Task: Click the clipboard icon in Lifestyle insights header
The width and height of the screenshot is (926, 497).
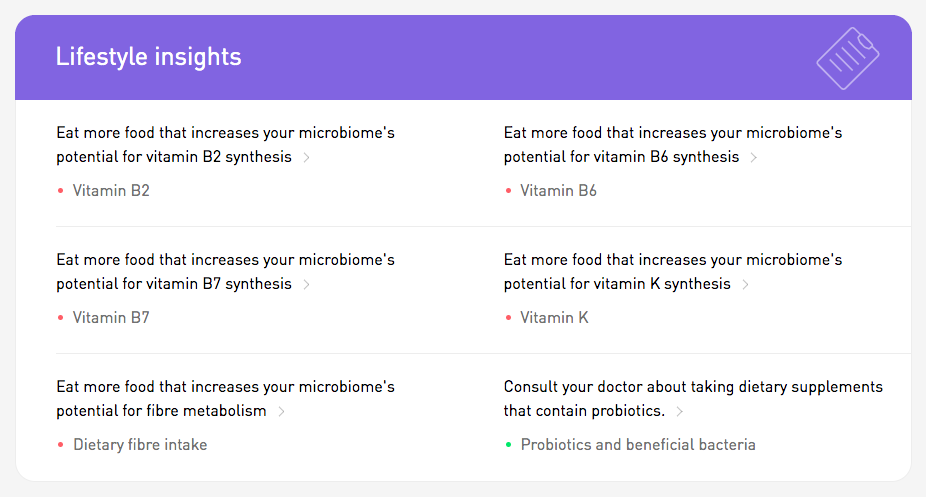Action: point(847,58)
